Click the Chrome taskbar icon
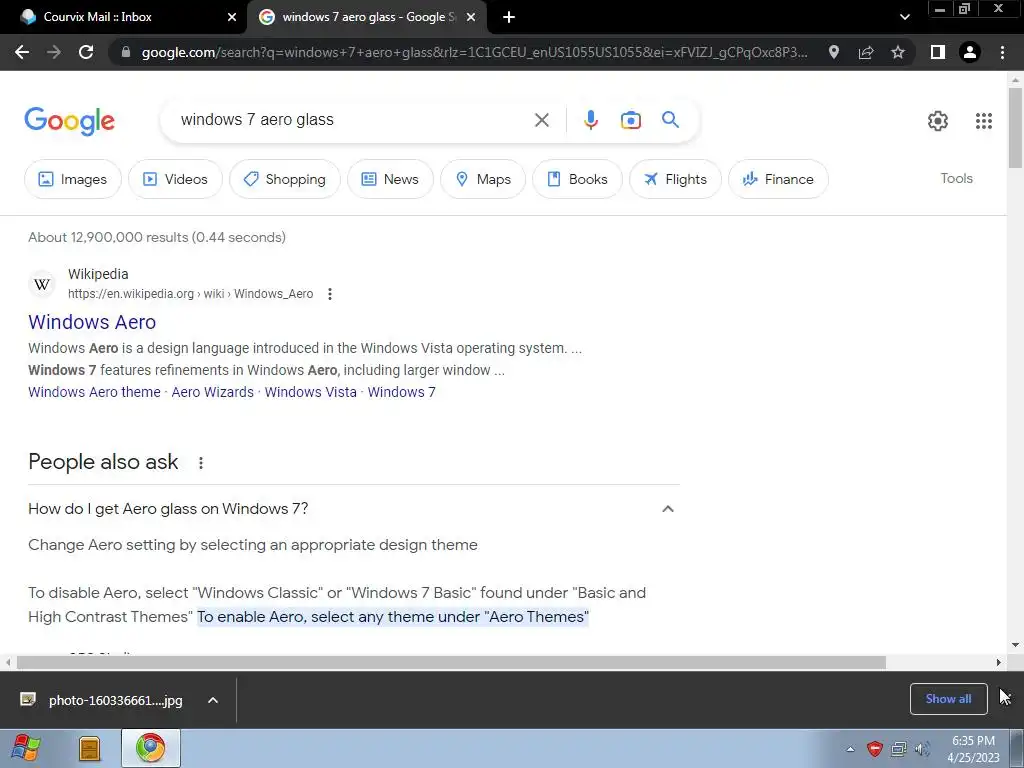 [x=150, y=748]
